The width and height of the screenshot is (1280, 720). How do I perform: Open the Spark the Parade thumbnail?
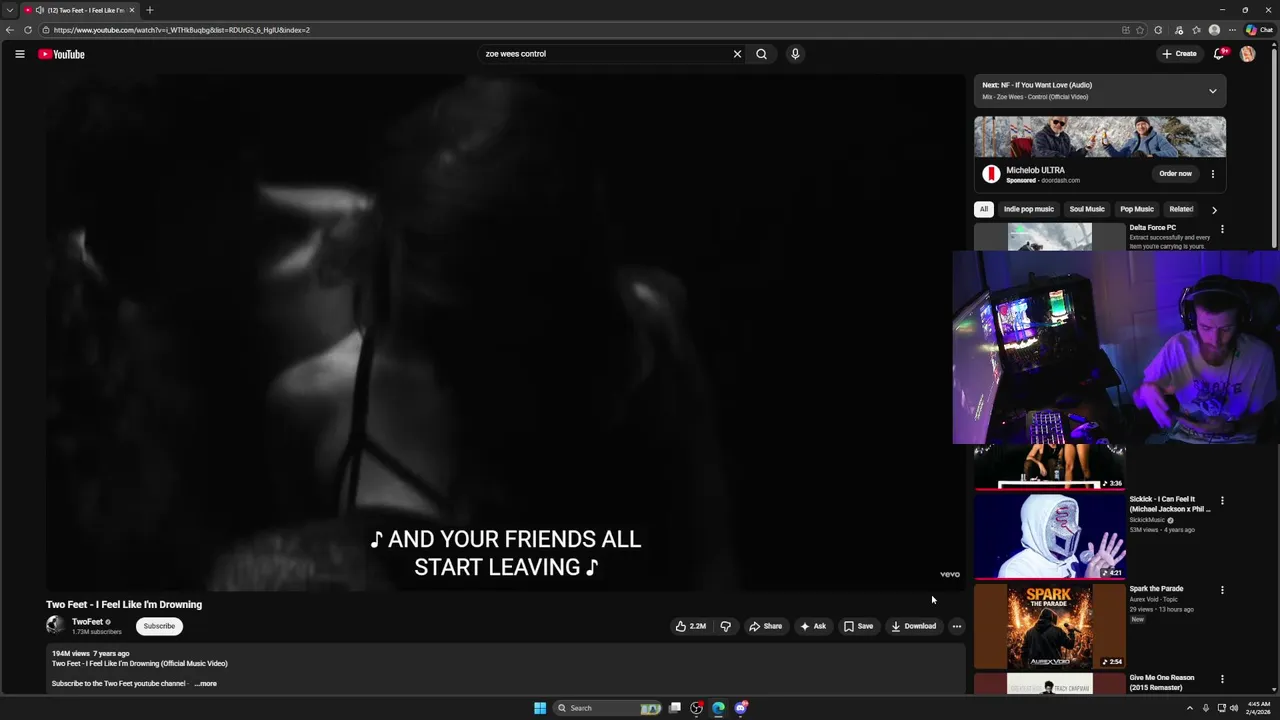1050,626
